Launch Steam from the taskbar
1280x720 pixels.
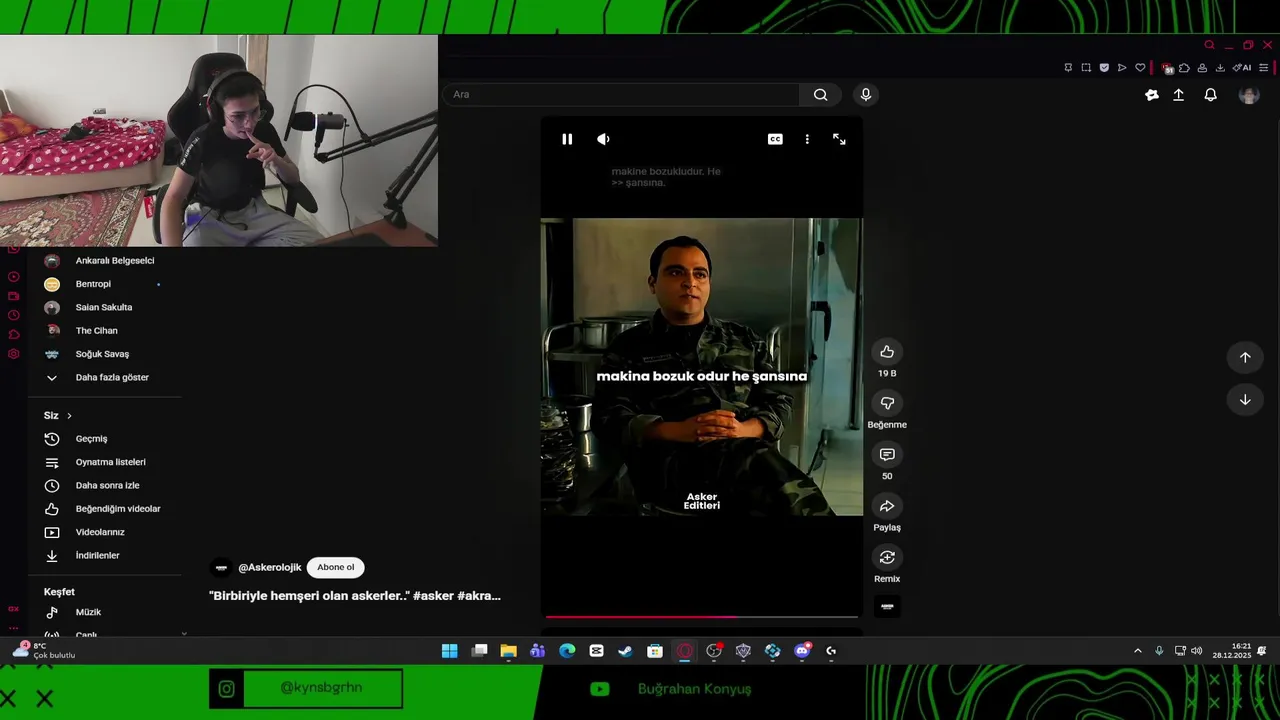(x=625, y=651)
